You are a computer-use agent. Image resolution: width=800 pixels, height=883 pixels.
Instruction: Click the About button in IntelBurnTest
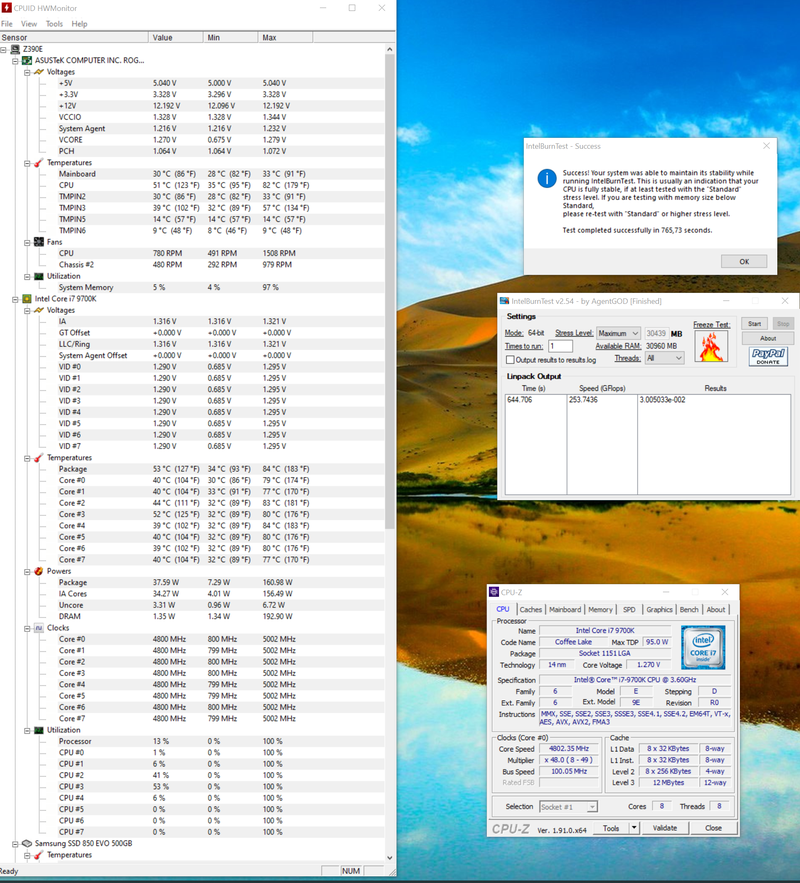point(768,338)
